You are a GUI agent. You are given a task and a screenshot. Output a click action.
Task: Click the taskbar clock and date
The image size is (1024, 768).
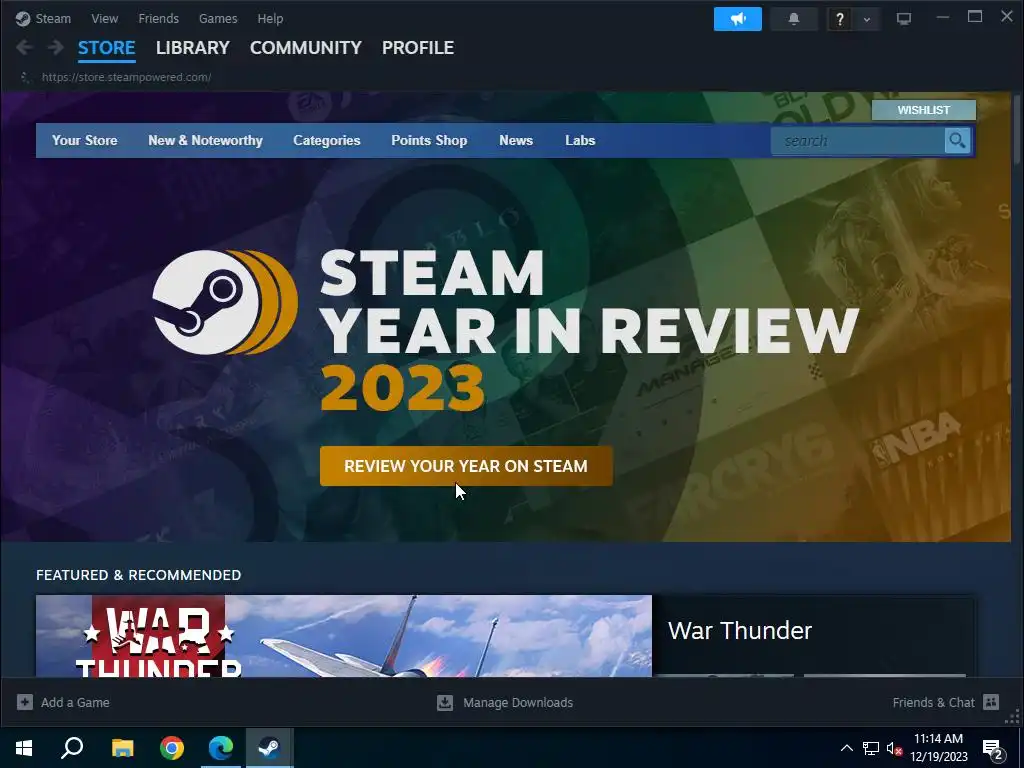[x=938, y=747]
